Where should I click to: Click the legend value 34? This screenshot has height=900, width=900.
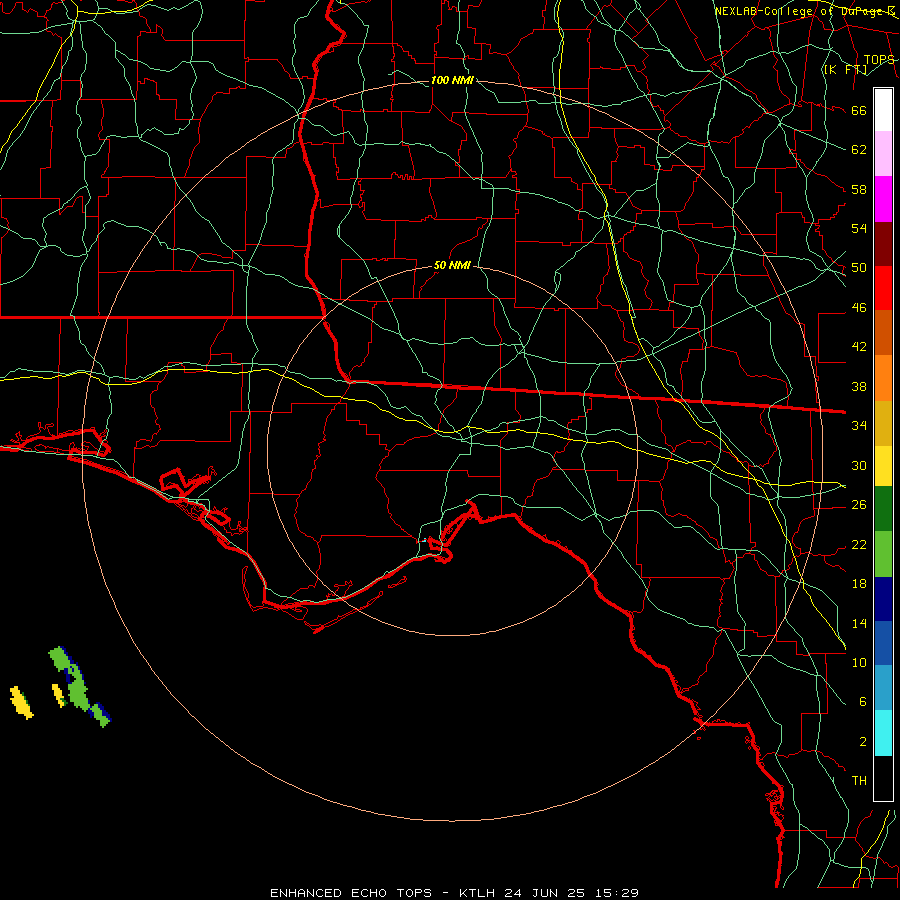[x=859, y=426]
